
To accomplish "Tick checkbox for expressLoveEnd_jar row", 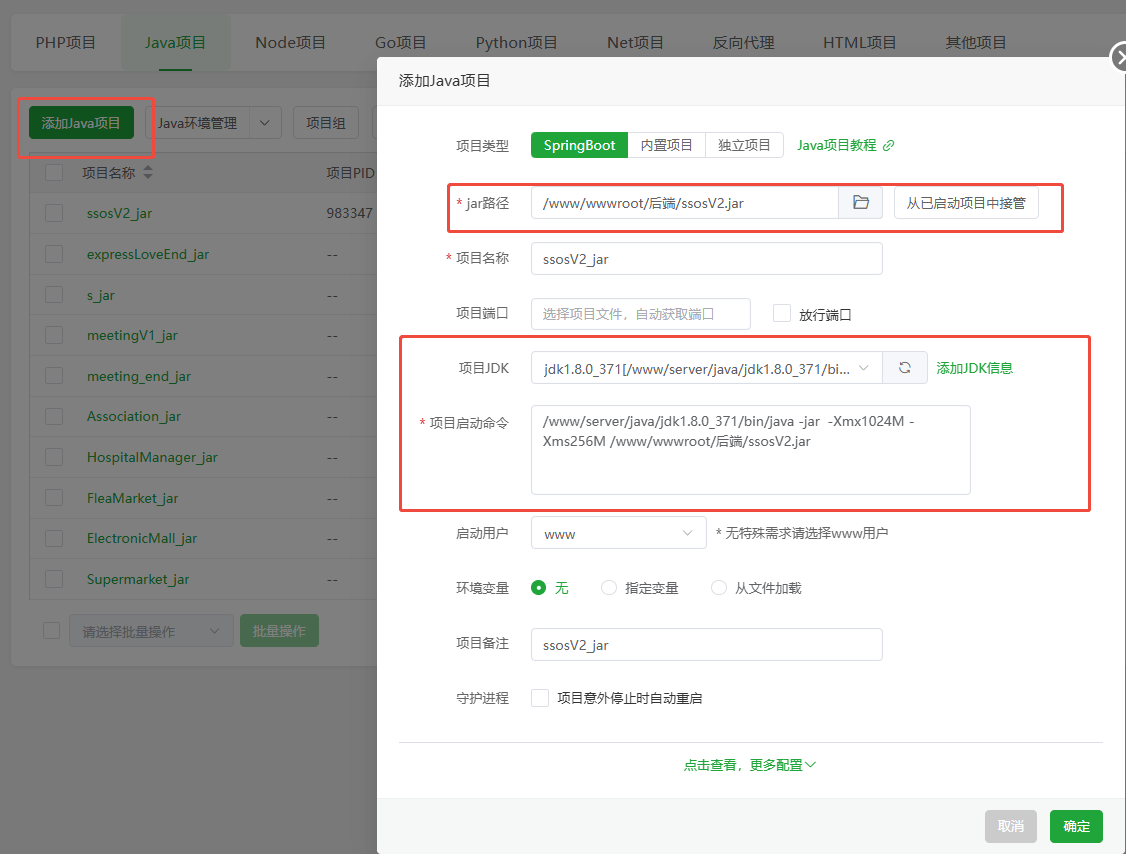I will 54,254.
